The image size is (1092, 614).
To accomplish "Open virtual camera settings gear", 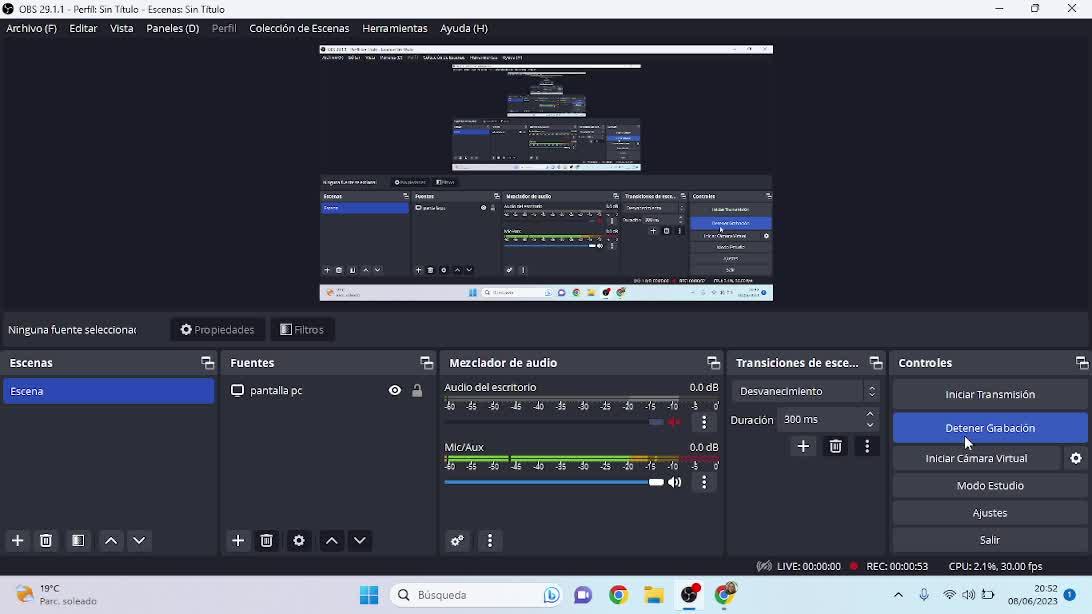I will pos(1076,458).
